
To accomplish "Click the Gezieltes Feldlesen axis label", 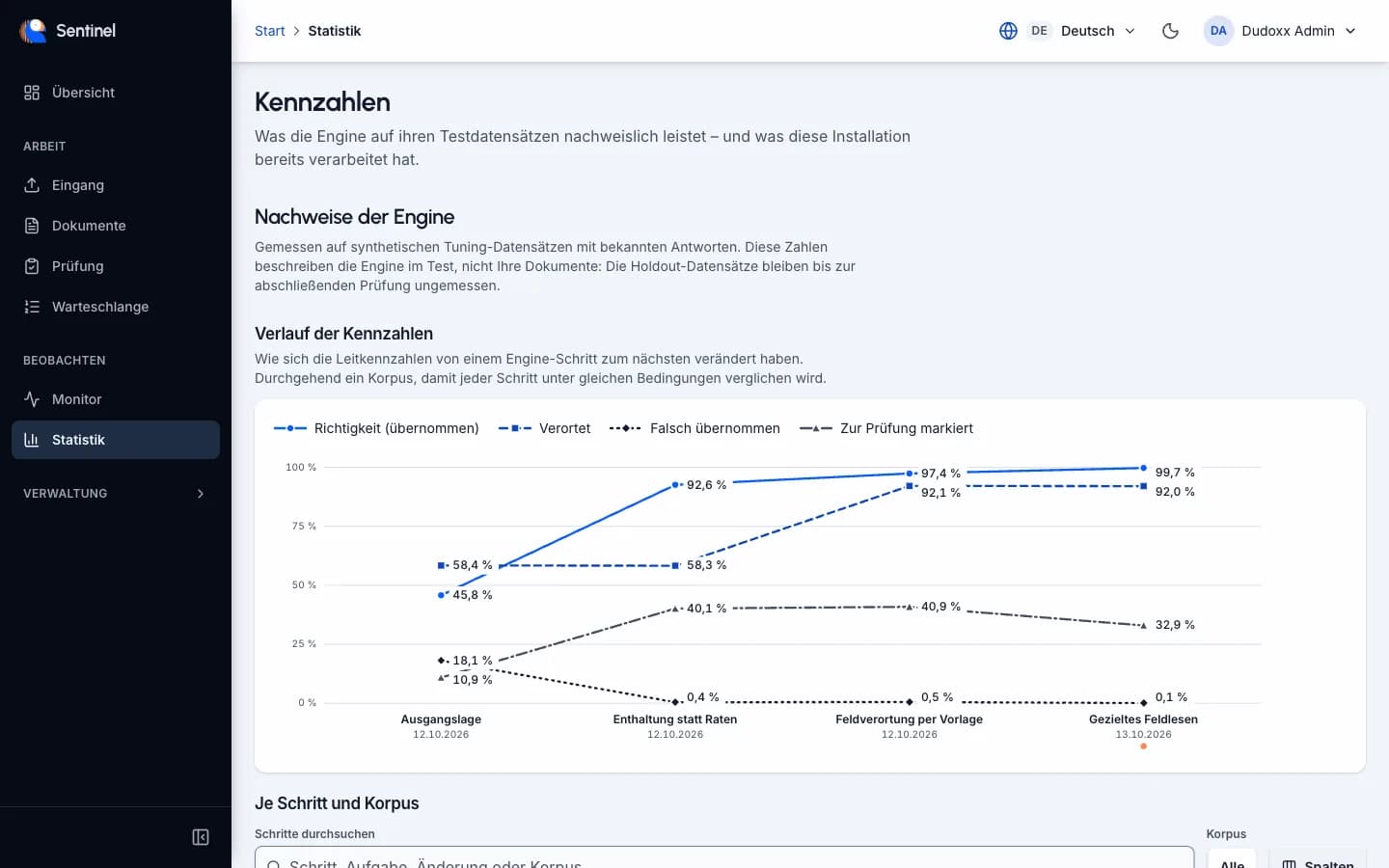I will 1144,719.
